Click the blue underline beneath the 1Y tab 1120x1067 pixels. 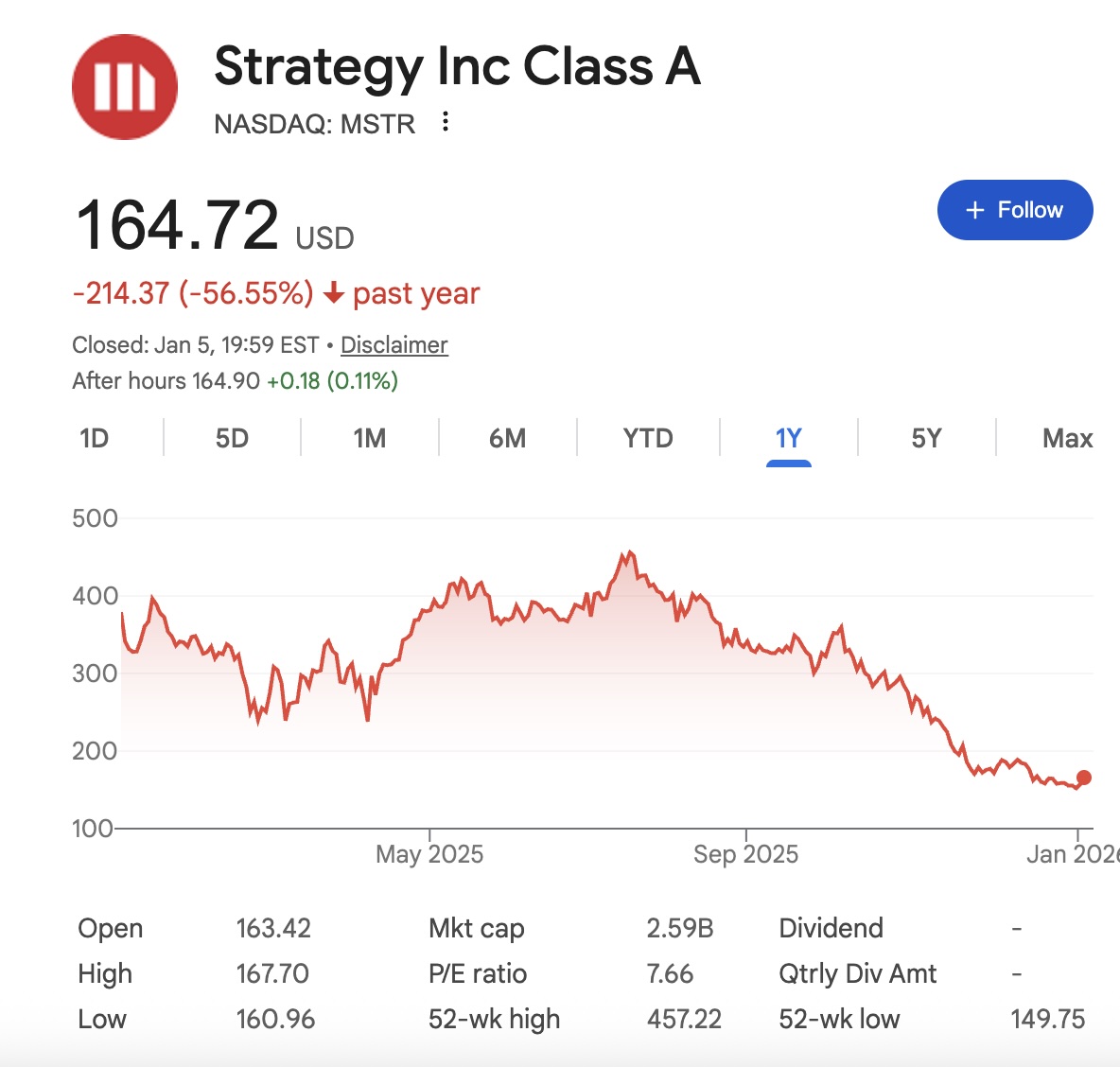coord(789,463)
